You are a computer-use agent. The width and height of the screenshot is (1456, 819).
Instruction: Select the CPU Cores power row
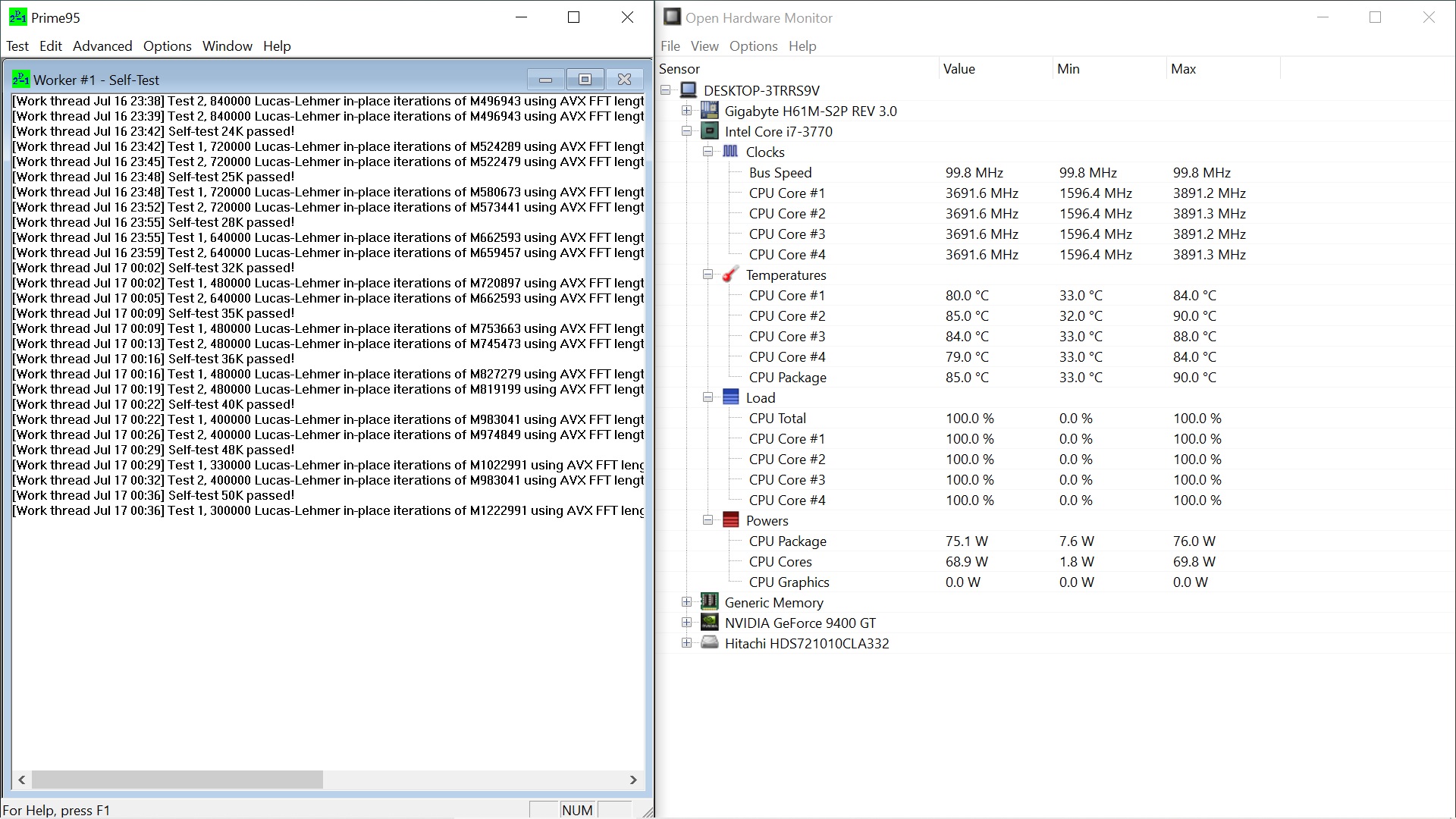point(780,561)
